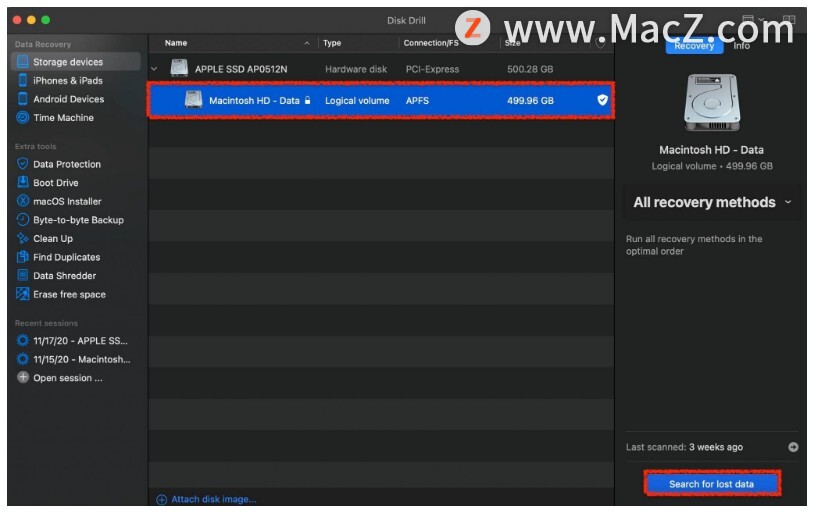Image resolution: width=813 pixels, height=514 pixels.
Task: Collapse the APPLE SSD AP0512N disk tree
Action: pos(154,68)
